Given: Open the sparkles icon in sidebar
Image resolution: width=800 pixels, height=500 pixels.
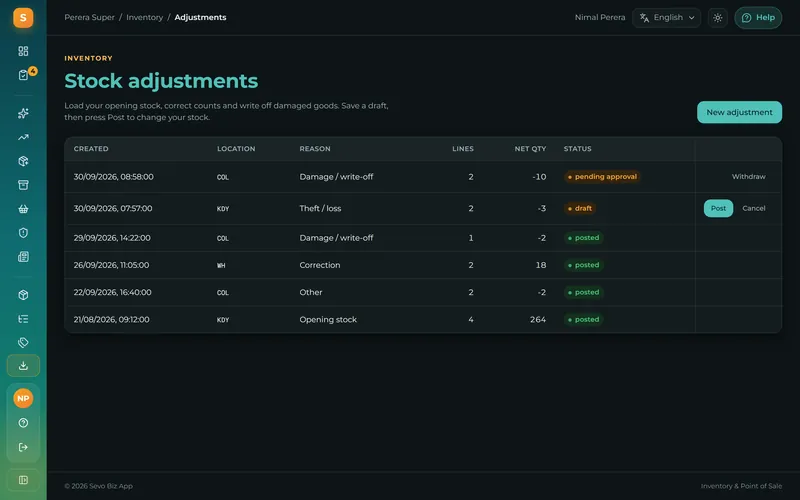Looking at the screenshot, I should 23,113.
